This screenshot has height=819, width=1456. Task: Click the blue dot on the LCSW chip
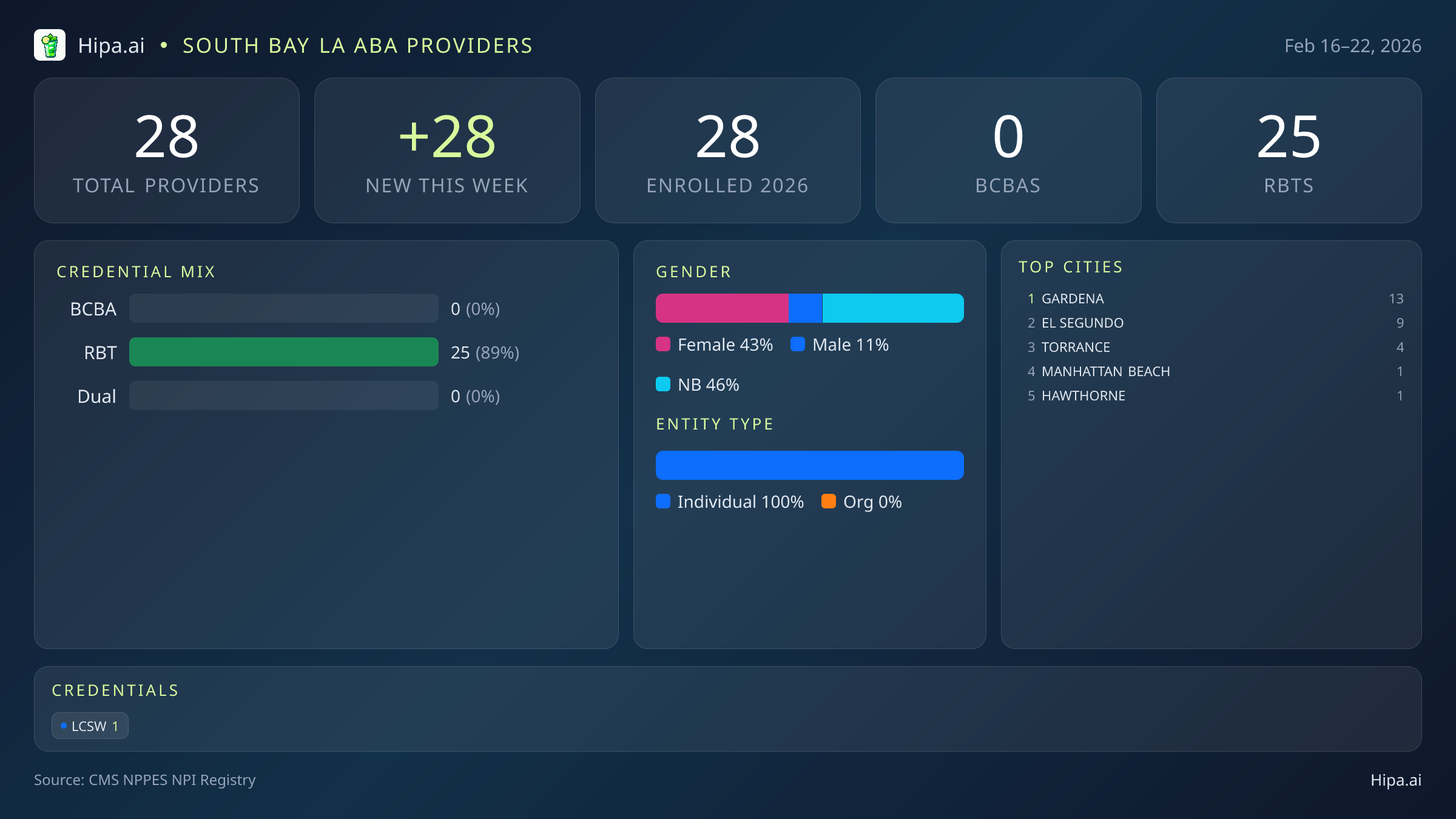click(x=64, y=725)
